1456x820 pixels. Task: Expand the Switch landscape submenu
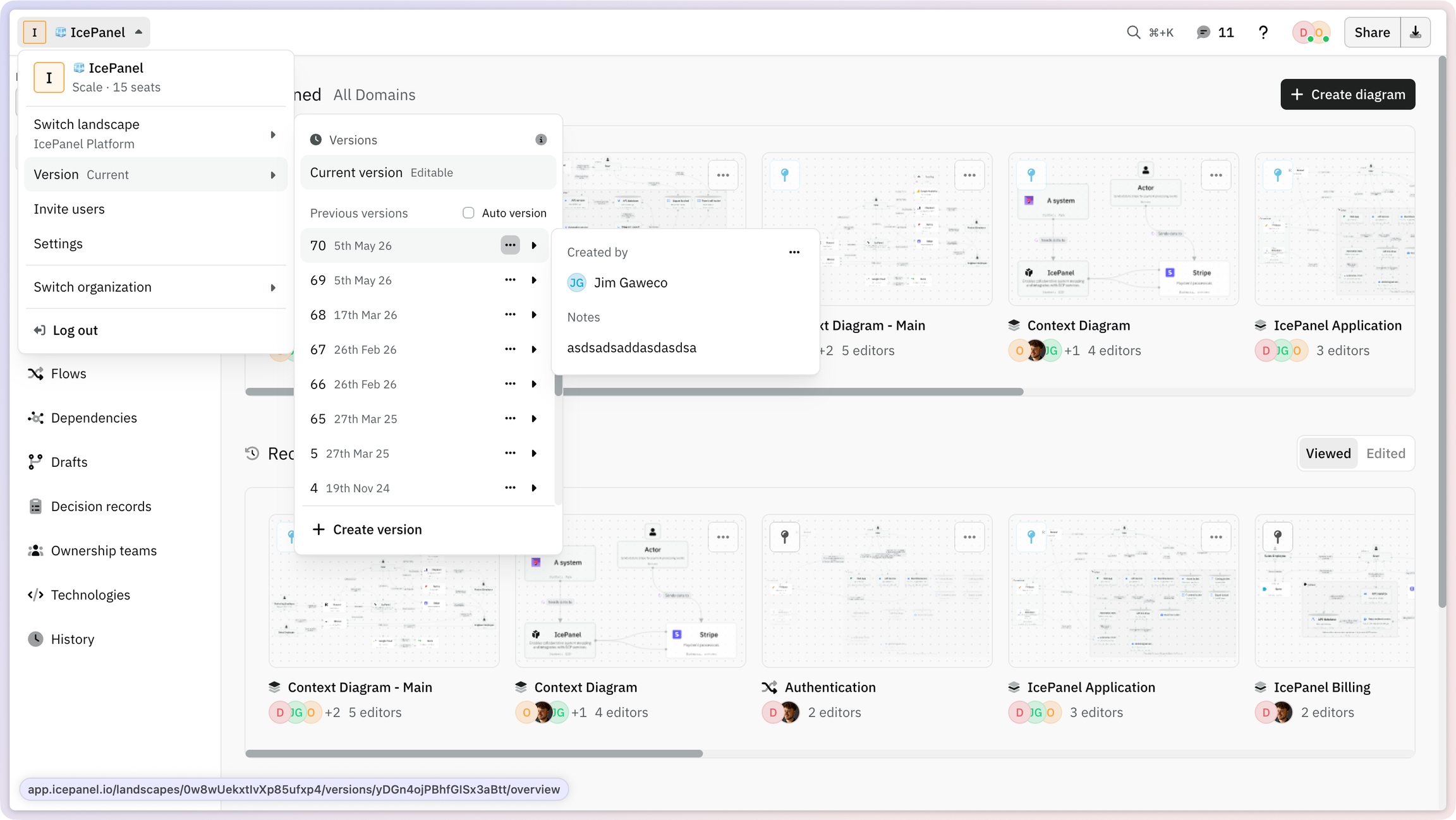click(155, 134)
